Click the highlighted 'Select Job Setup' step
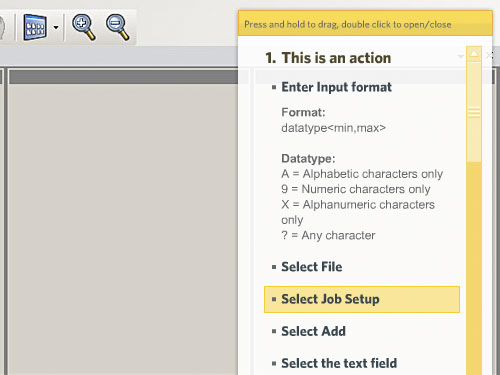500x375 pixels. pyautogui.click(x=362, y=299)
